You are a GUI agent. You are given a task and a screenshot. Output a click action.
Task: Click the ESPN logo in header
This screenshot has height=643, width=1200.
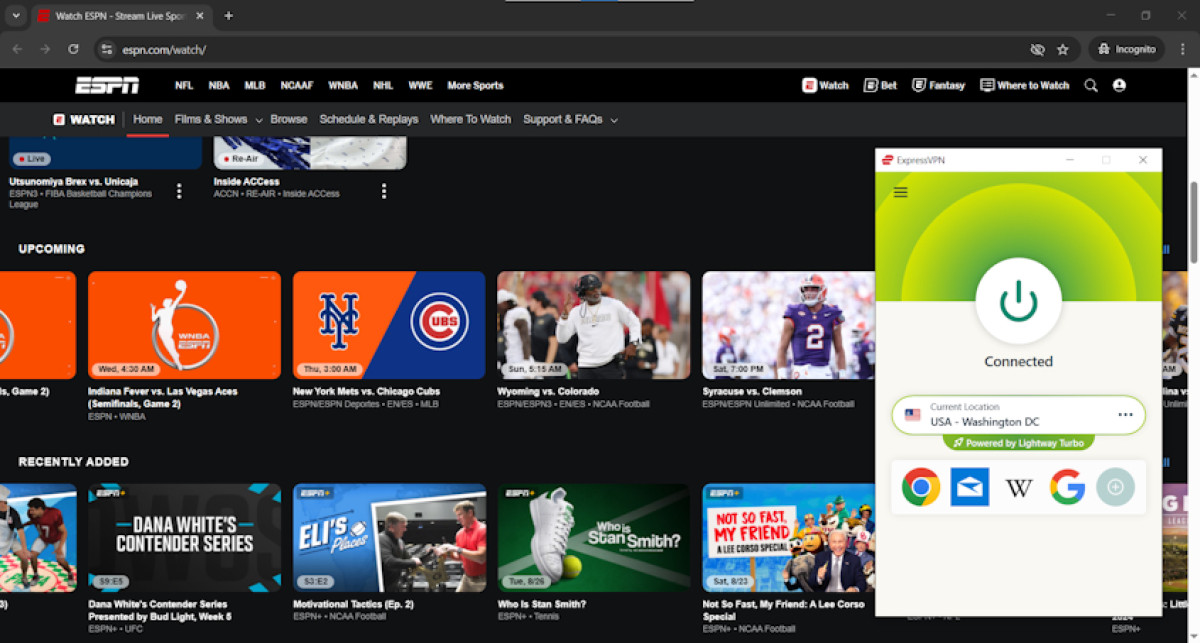point(107,85)
